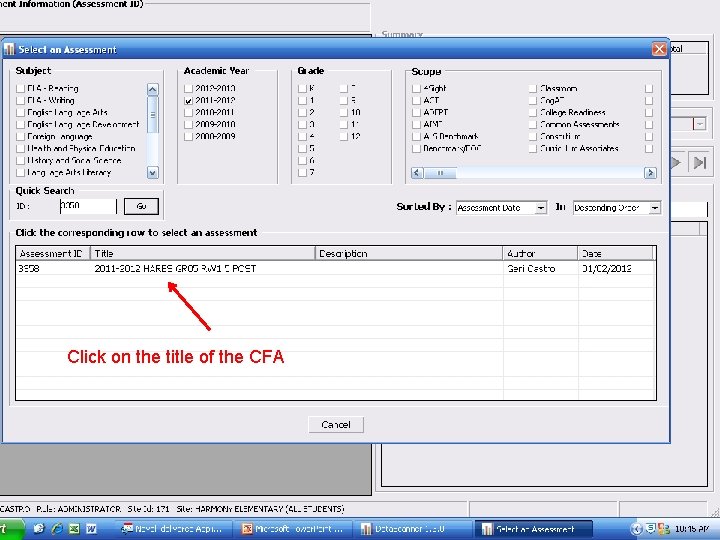Viewport: 720px width, 540px height.
Task: Launch Word from quick launch bar
Action: tap(91, 529)
